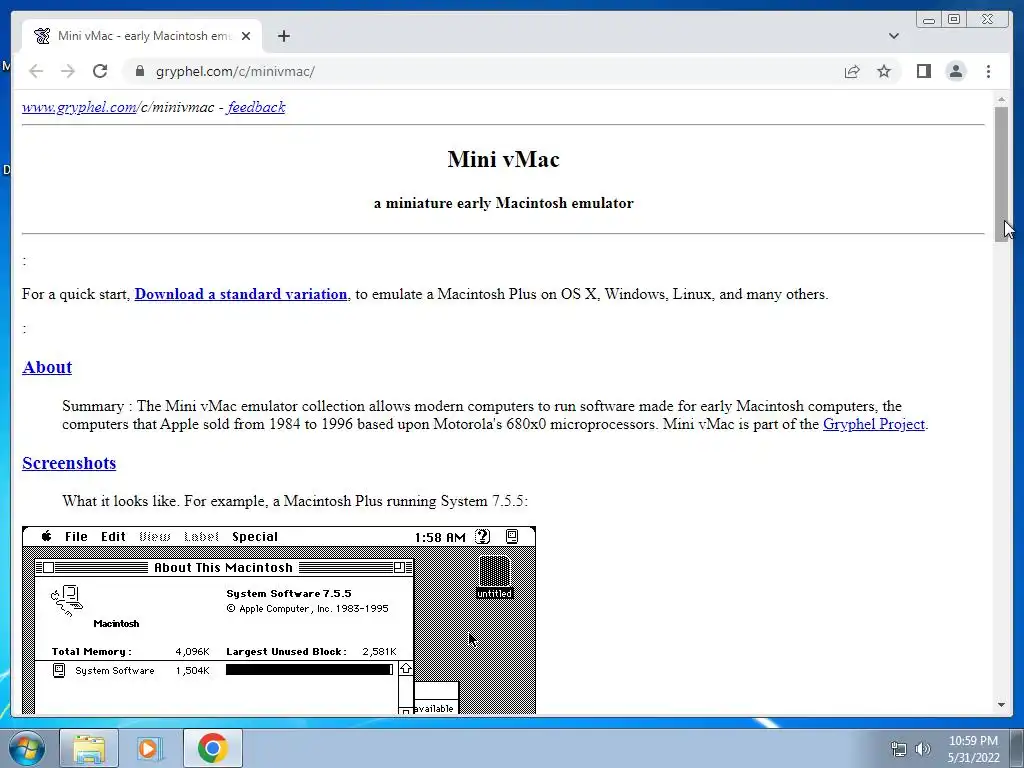
Task: Click File in the Macintosh screenshot menu
Action: click(76, 537)
